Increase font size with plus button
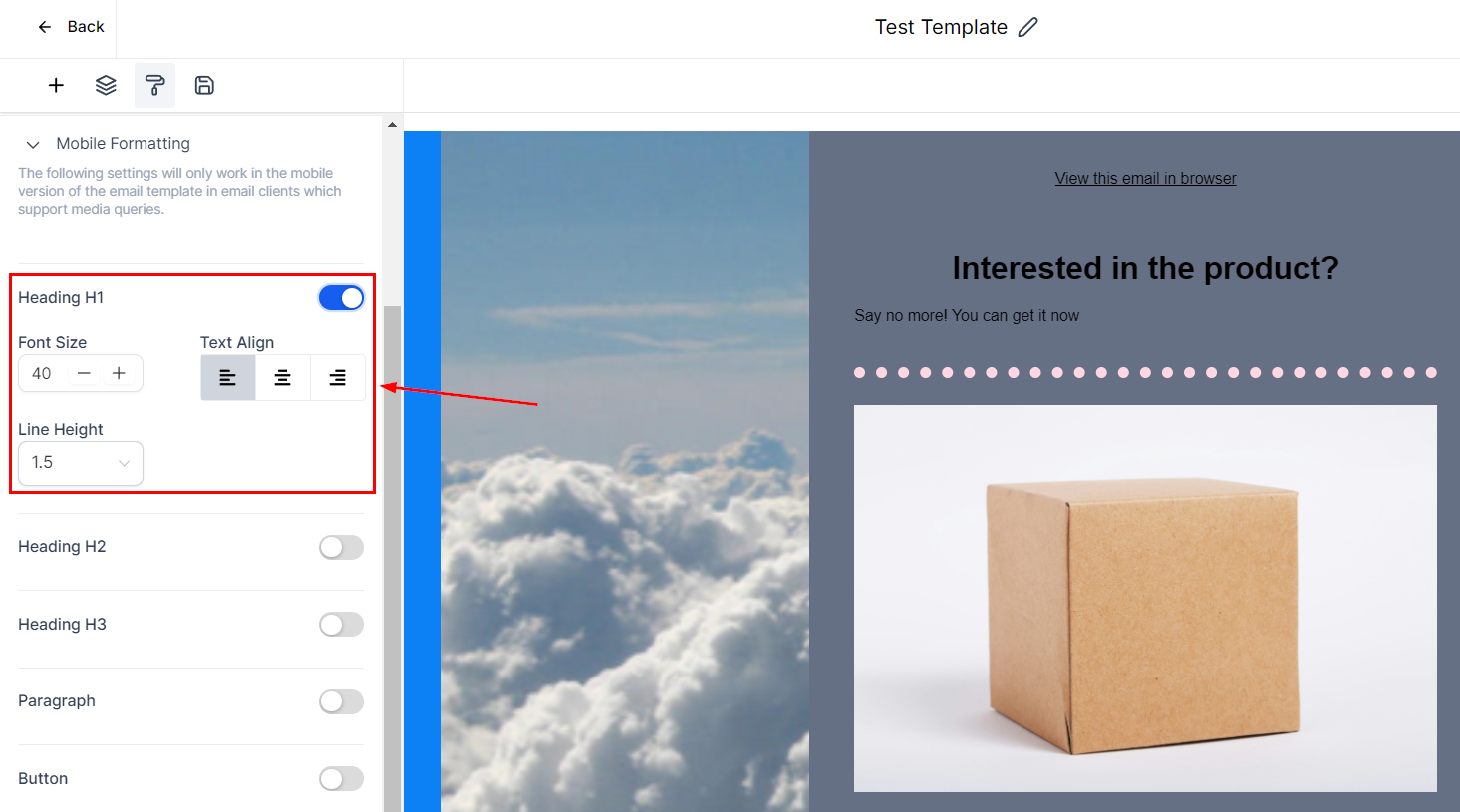Image resolution: width=1460 pixels, height=812 pixels. click(119, 373)
